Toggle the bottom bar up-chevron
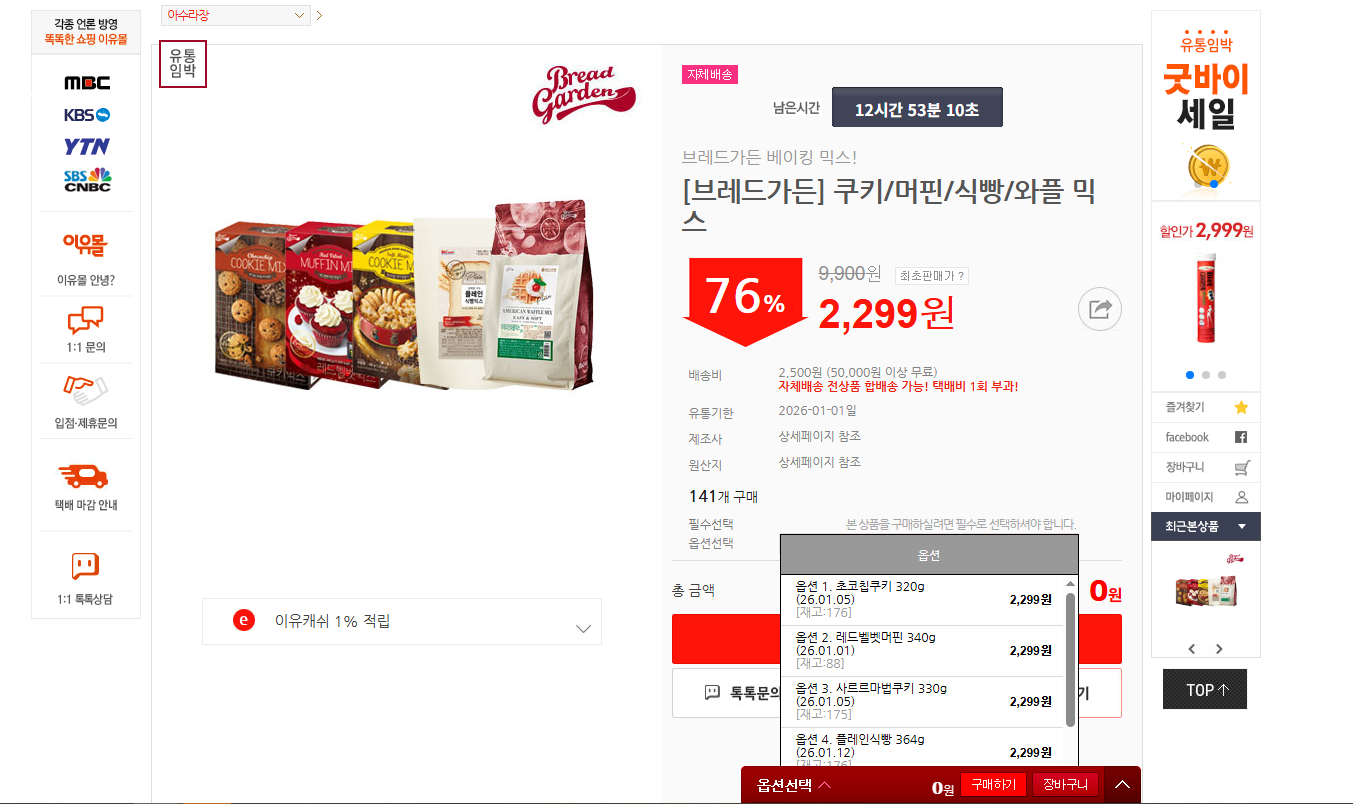The width and height of the screenshot is (1353, 804). tap(1123, 785)
